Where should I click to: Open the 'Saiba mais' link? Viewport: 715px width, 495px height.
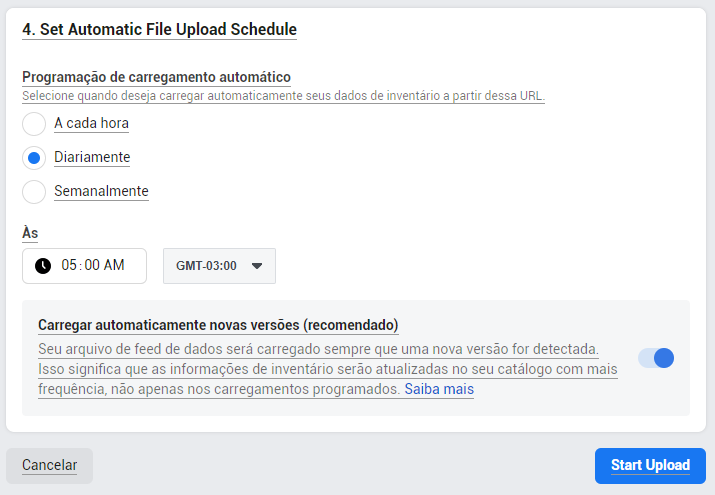click(439, 389)
